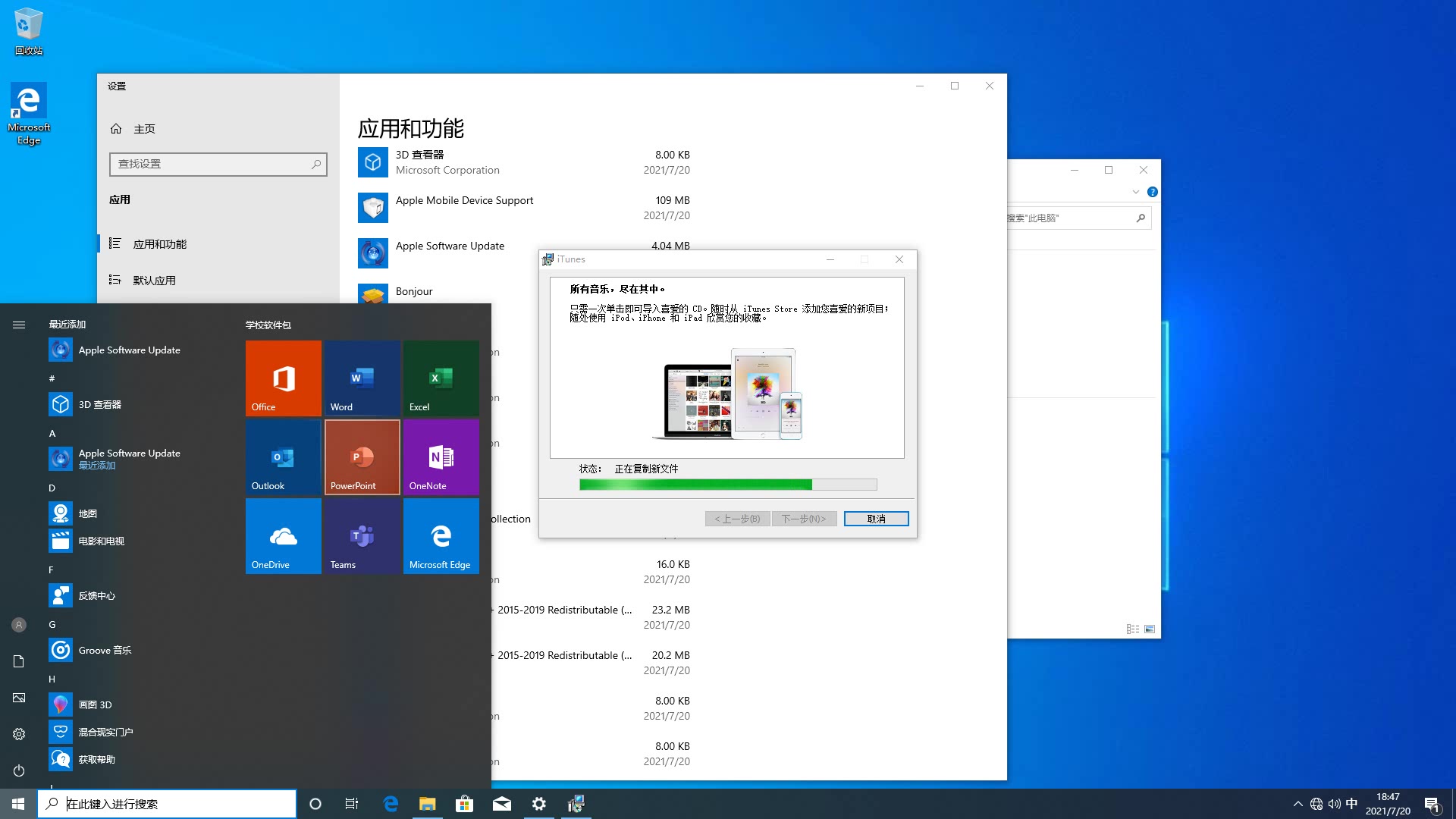Image resolution: width=1456 pixels, height=819 pixels.
Task: Select the 23.2 MB Redistributable entry
Action: 591,617
